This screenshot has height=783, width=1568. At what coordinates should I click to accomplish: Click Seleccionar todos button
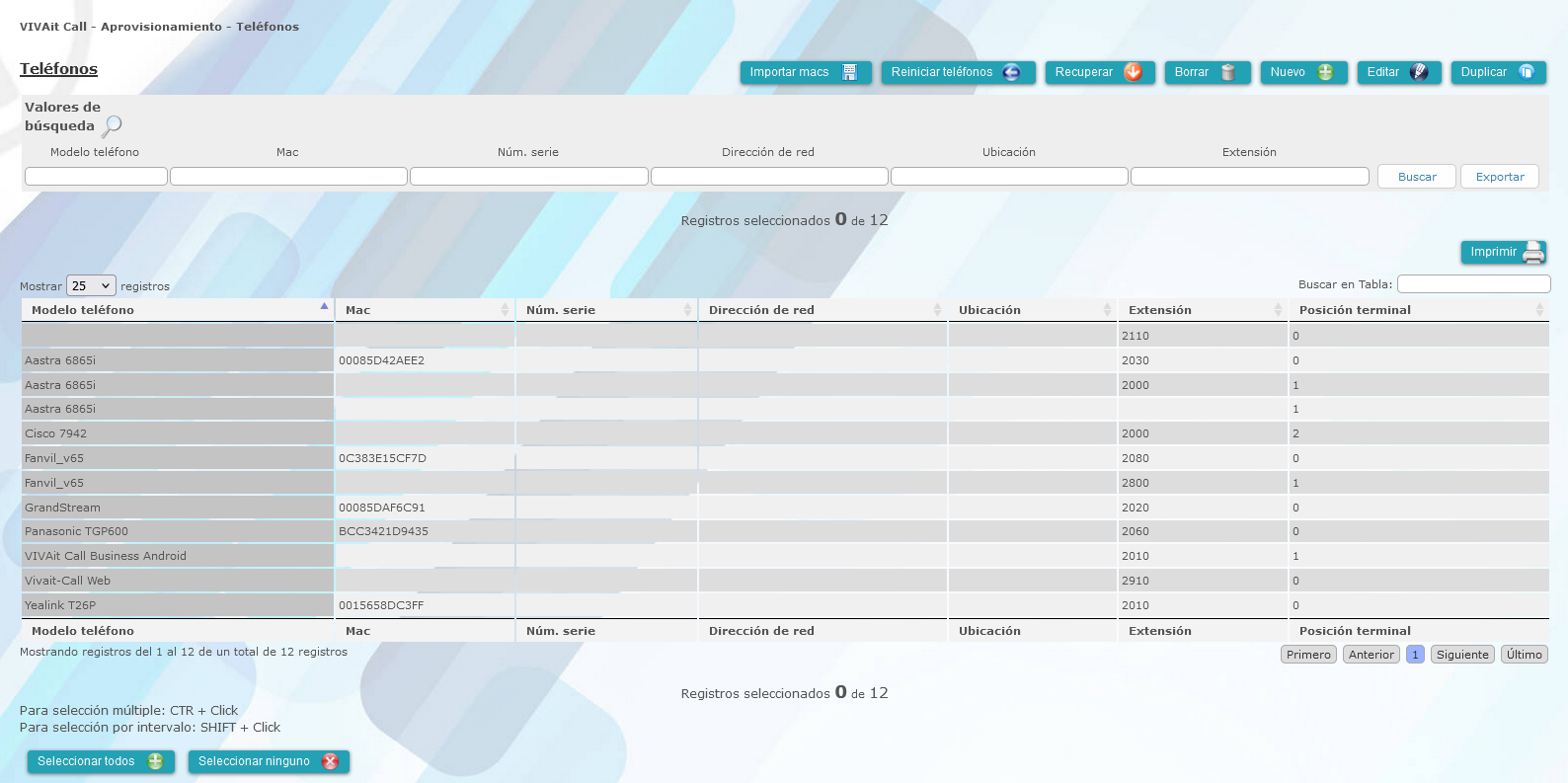point(101,761)
